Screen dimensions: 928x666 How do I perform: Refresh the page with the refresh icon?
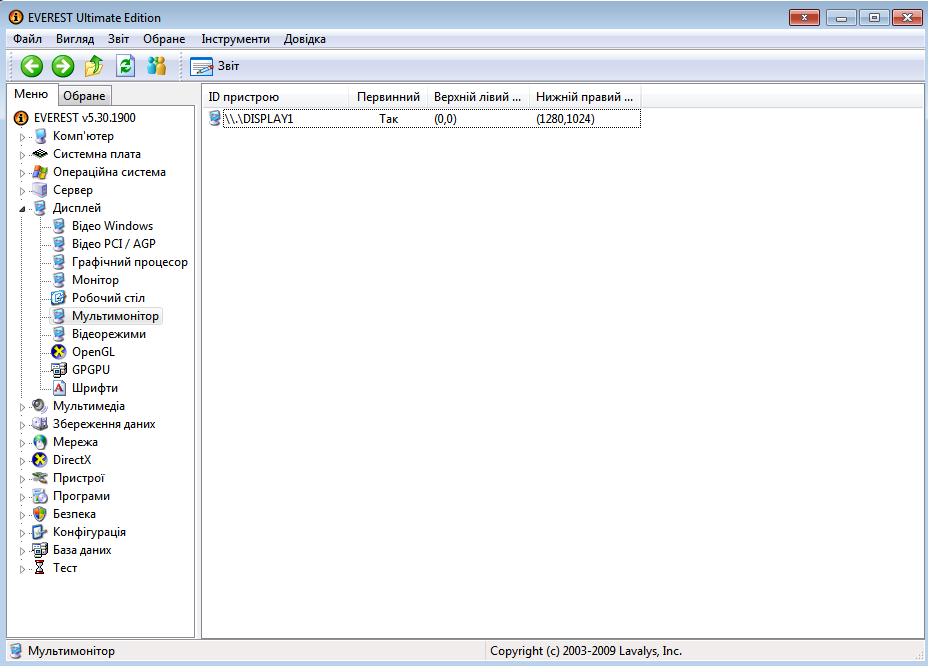pyautogui.click(x=125, y=66)
